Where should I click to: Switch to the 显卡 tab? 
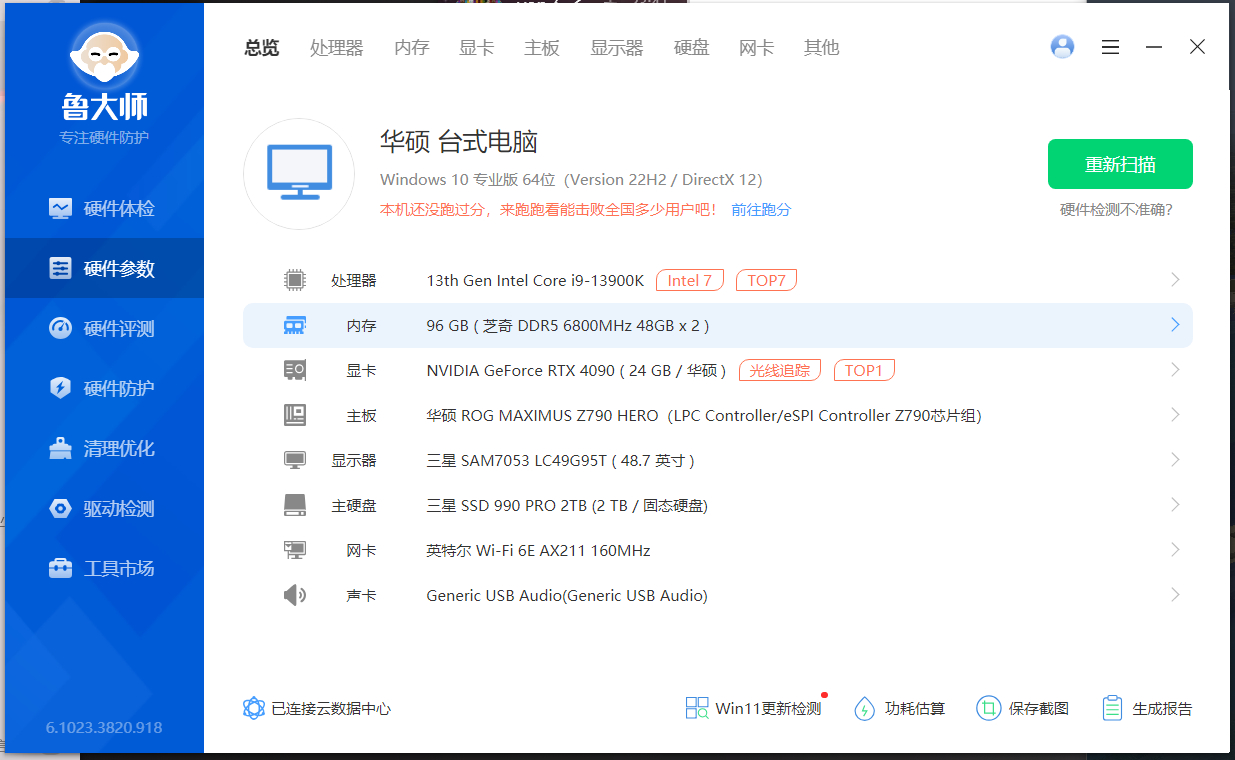(x=476, y=48)
